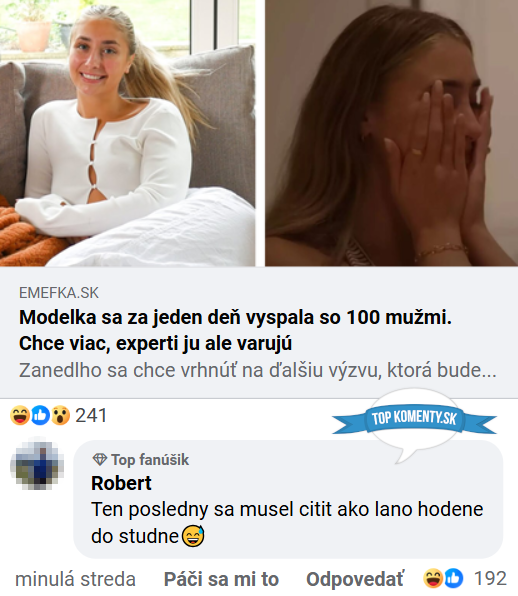The height and width of the screenshot is (596, 518).
Task: Click the surprised wow post reaction emoji
Action: 60,415
